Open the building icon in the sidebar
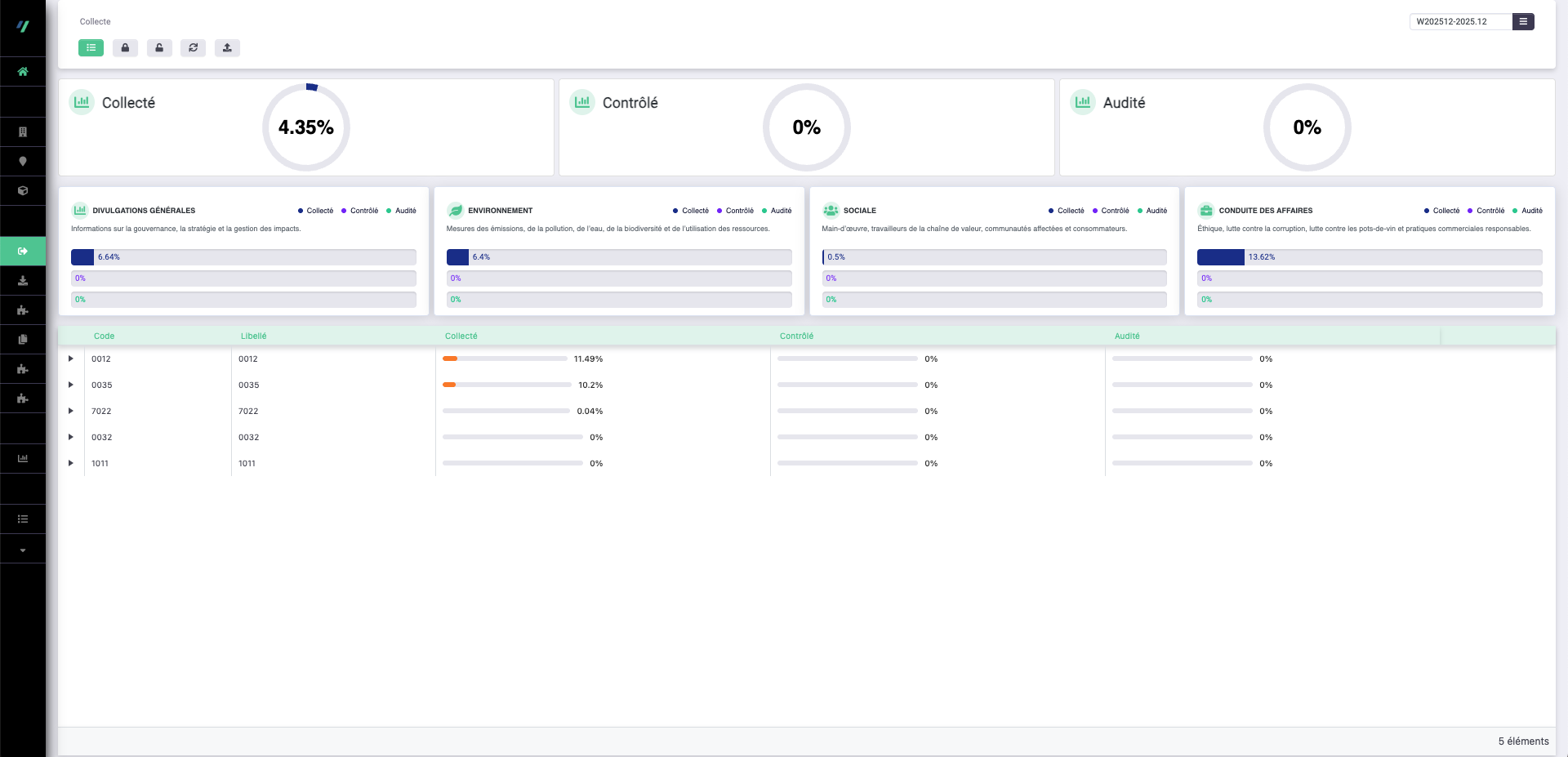 [23, 131]
